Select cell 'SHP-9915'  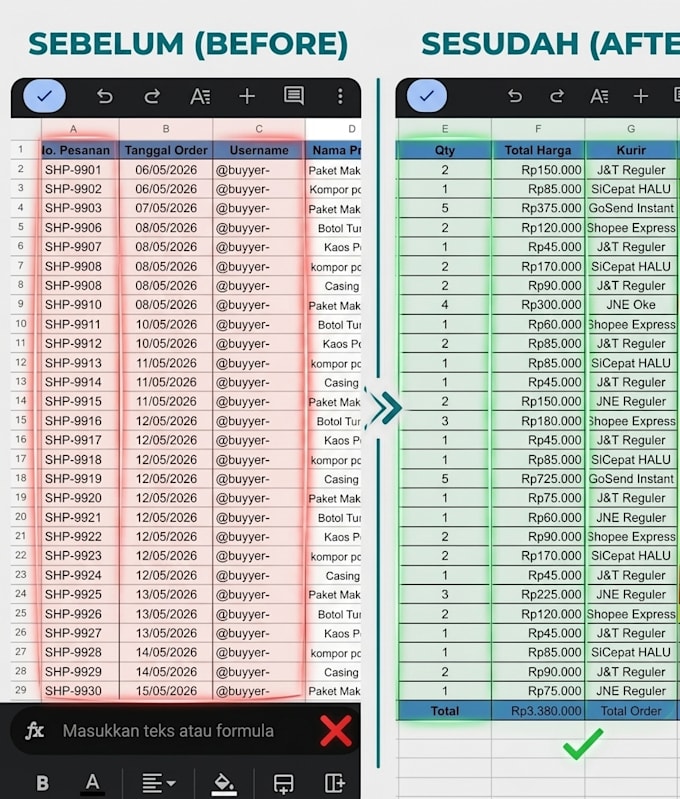coord(80,402)
